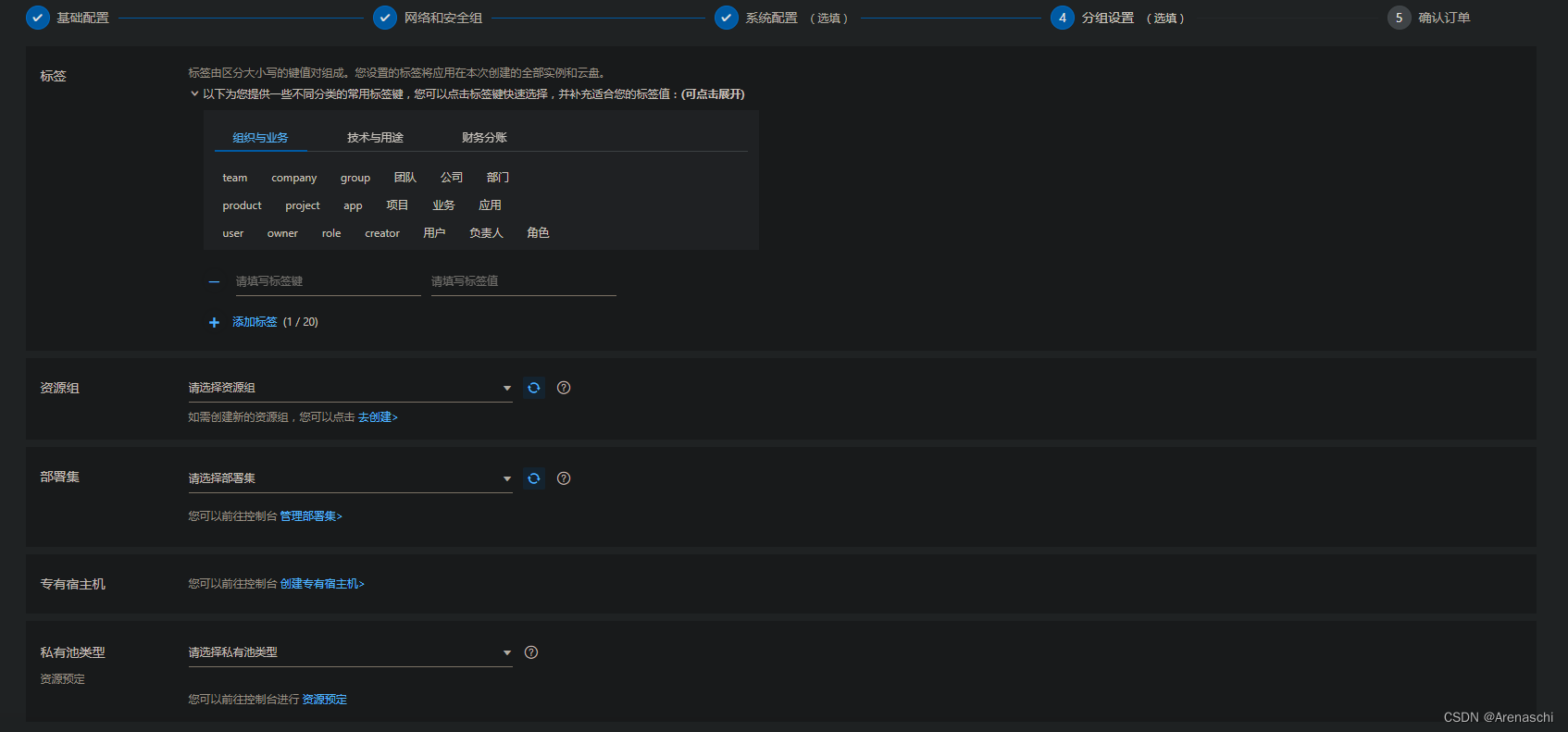Open help for 私有池类型
Image resolution: width=1568 pixels, height=732 pixels.
531,652
